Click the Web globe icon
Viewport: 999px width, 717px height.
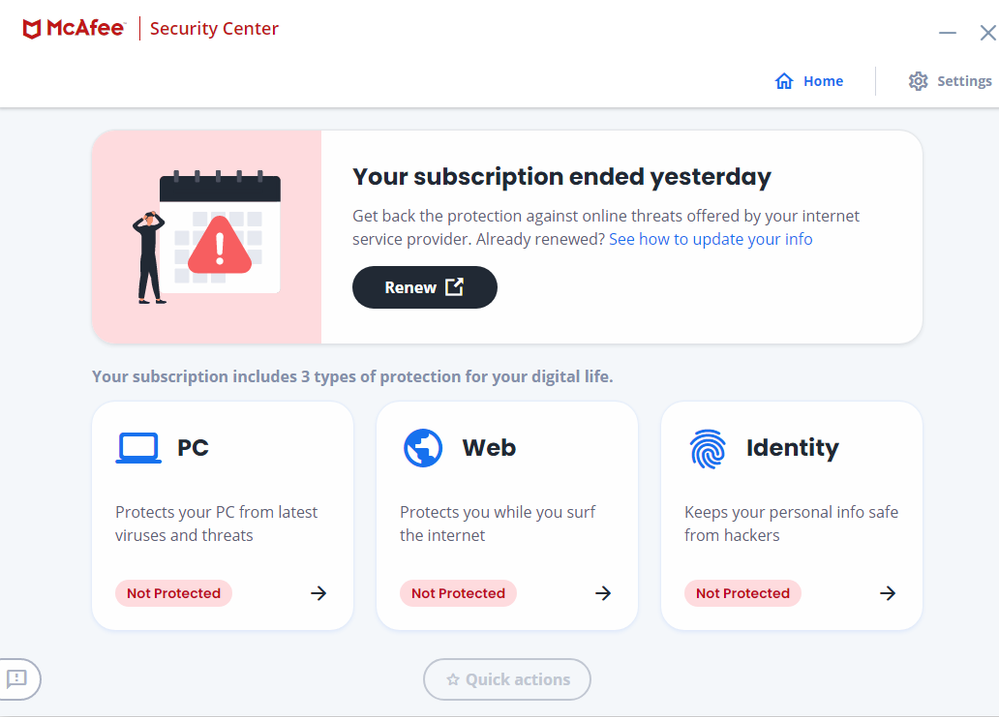[x=423, y=448]
